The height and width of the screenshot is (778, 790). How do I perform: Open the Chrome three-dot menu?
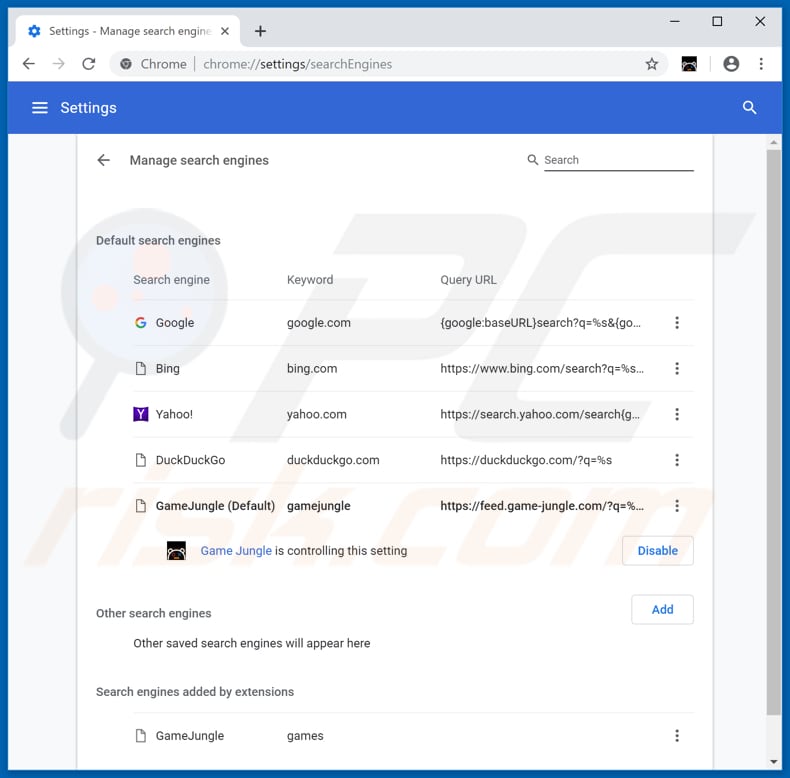pyautogui.click(x=761, y=64)
